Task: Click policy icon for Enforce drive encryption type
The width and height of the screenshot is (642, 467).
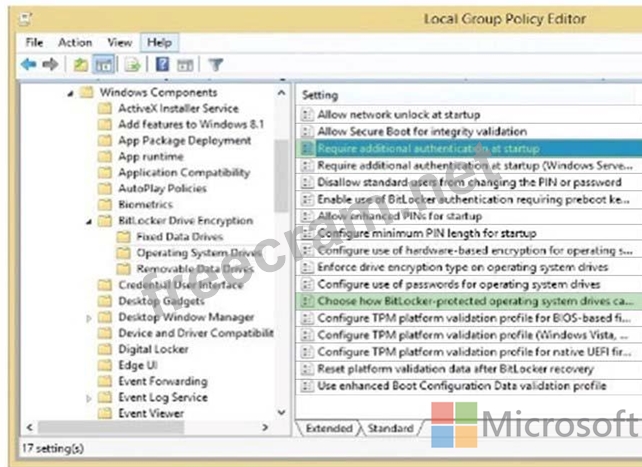Action: [307, 267]
